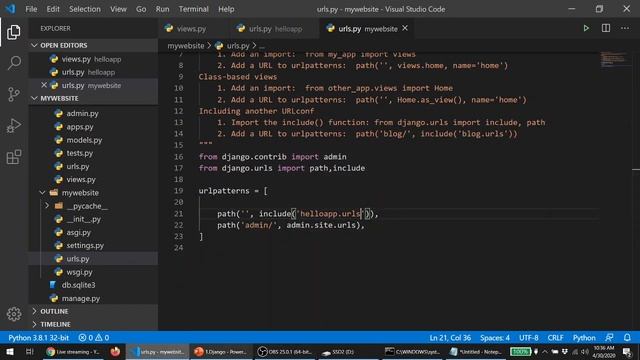Viewport: 640px width, 360px height.
Task: Change language mode from Python
Action: pyautogui.click(x=584, y=338)
